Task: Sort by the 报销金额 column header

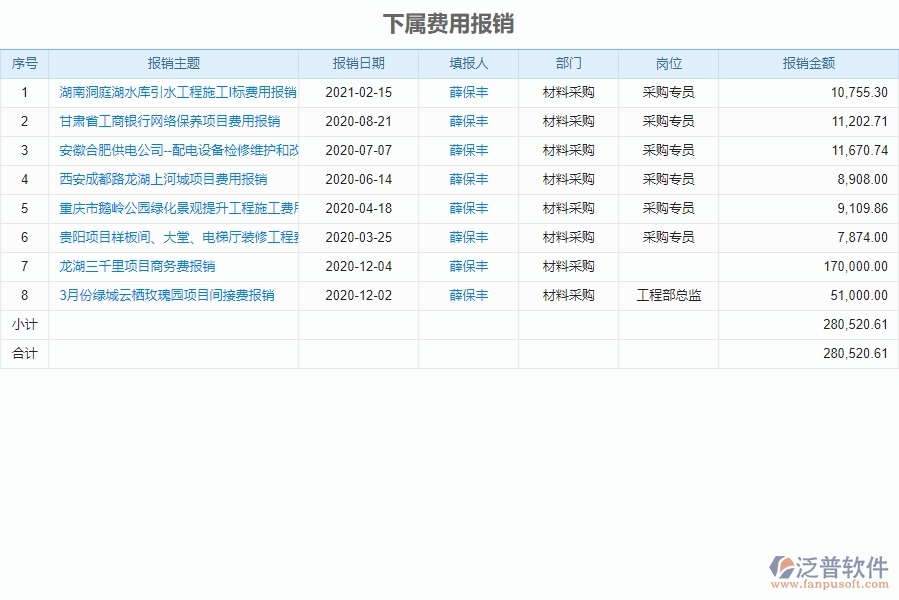Action: click(x=808, y=62)
